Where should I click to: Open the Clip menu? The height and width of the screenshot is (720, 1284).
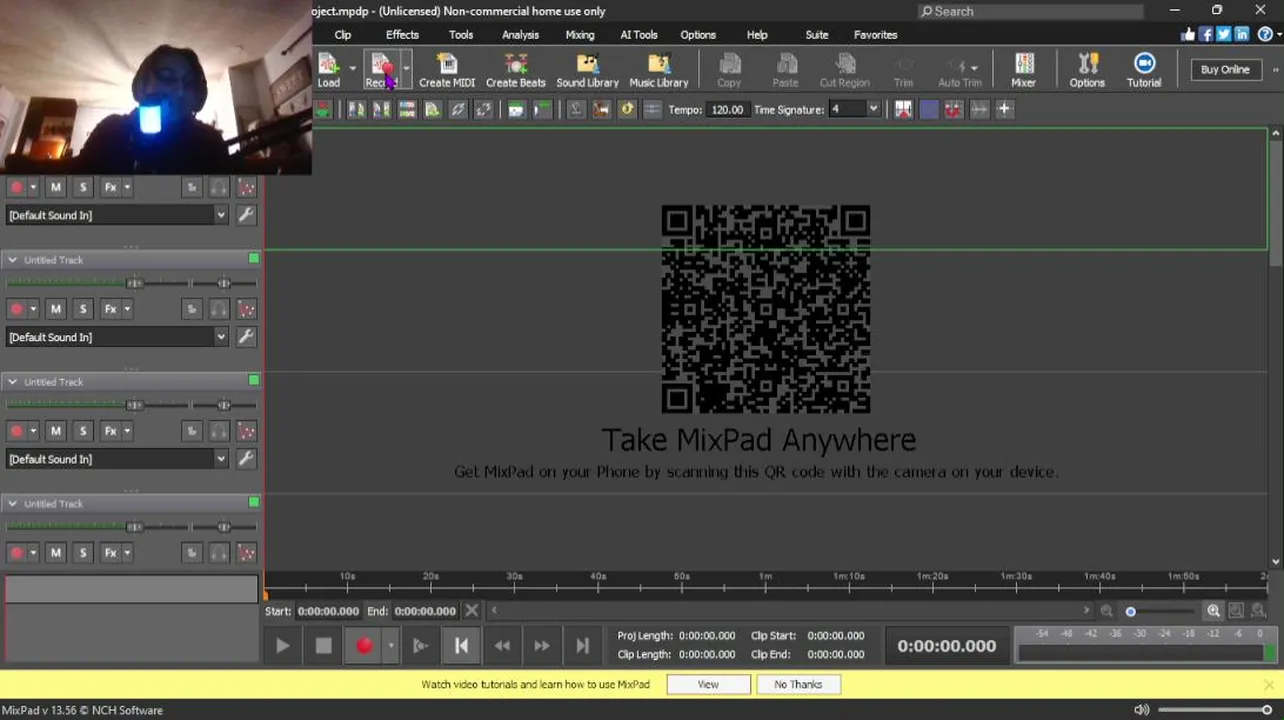(x=343, y=34)
